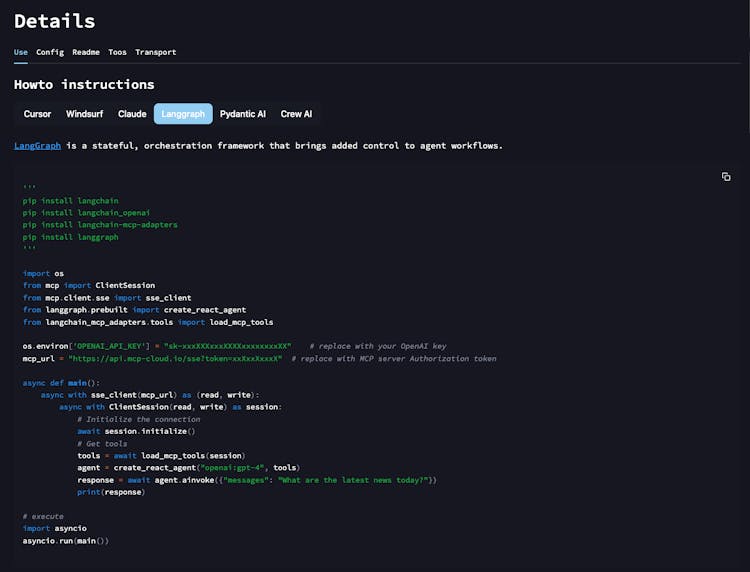The image size is (750, 572).
Task: Copy the code snippet with copy icon
Action: tap(726, 177)
